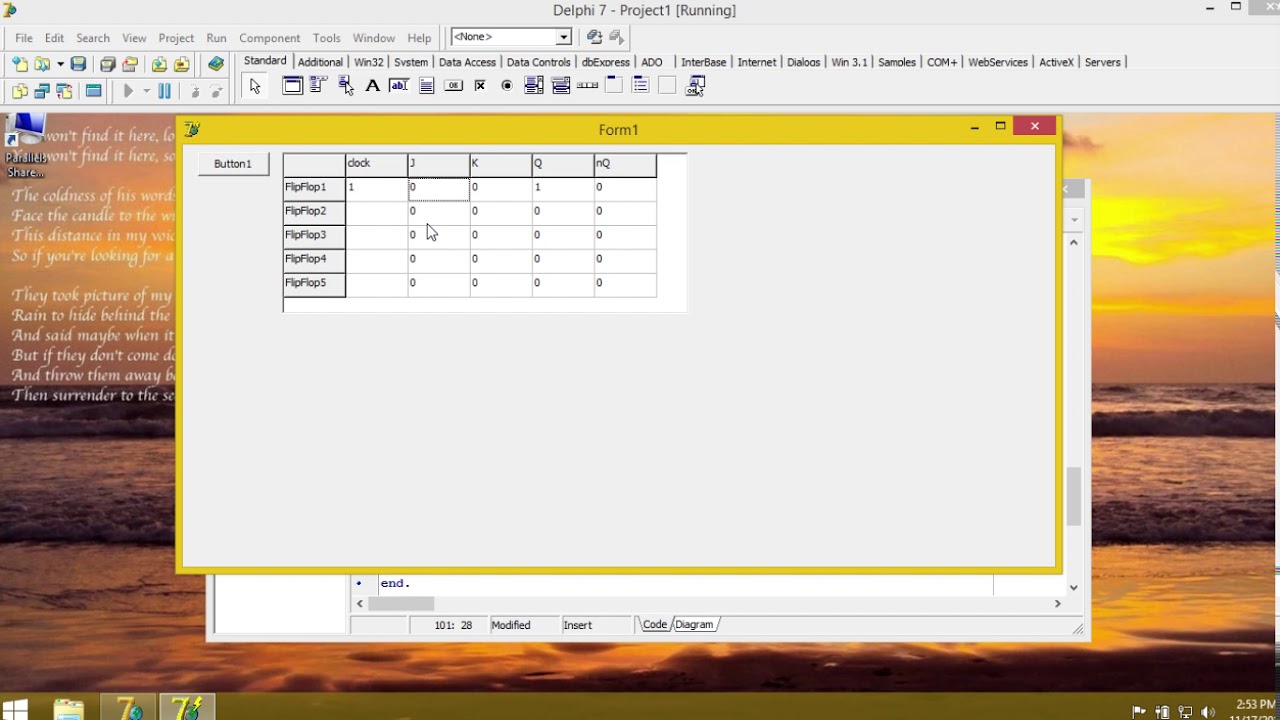Open File Explorer from the taskbar
Image resolution: width=1280 pixels, height=720 pixels.
point(69,710)
